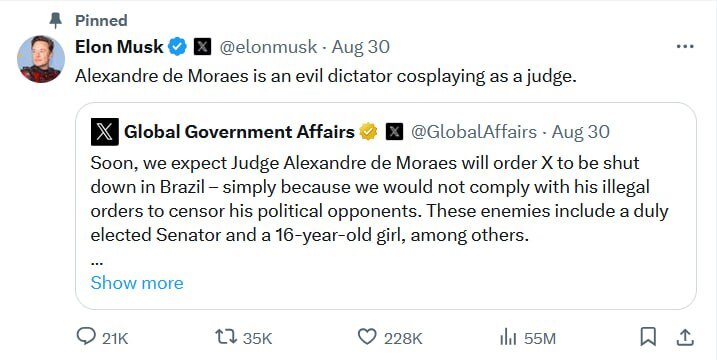Bookmark this pinned tweet

[x=648, y=337]
